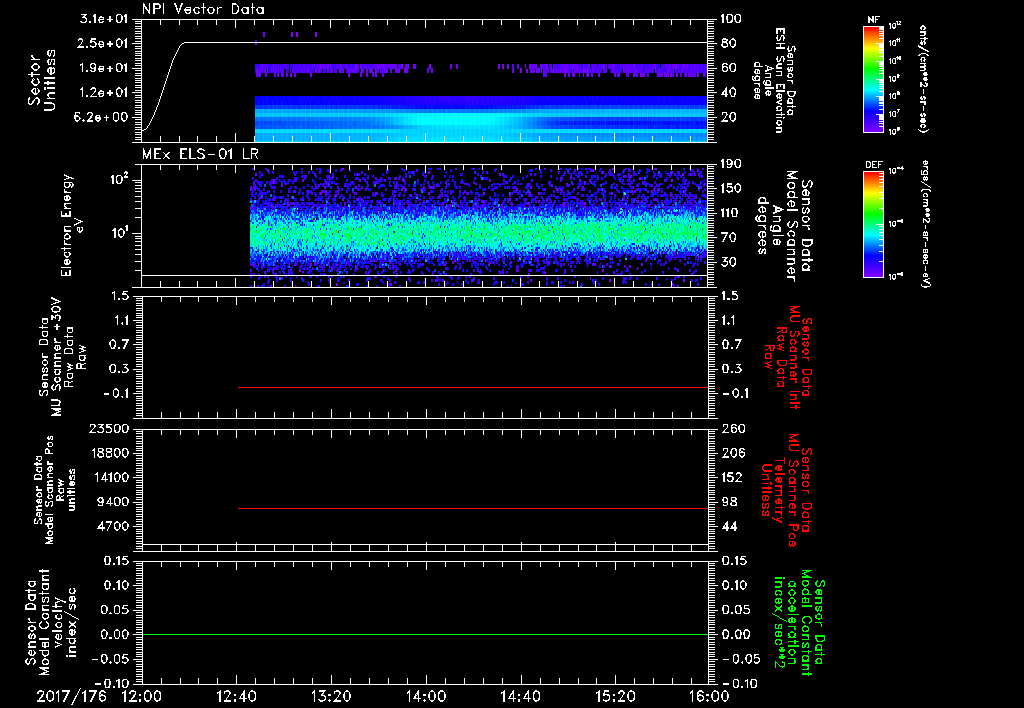
Task: Click the NPI sector spectrogram blue band
Action: [x=481, y=119]
